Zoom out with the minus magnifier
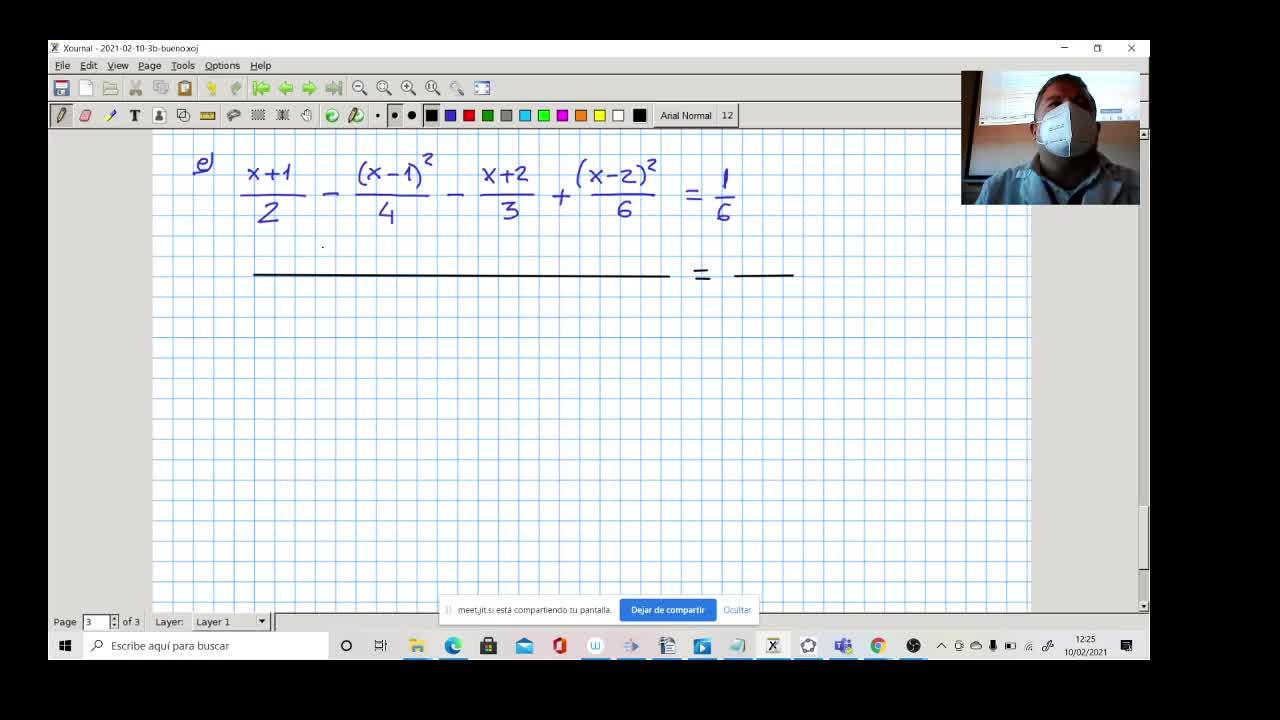The width and height of the screenshot is (1280, 720). tap(359, 88)
